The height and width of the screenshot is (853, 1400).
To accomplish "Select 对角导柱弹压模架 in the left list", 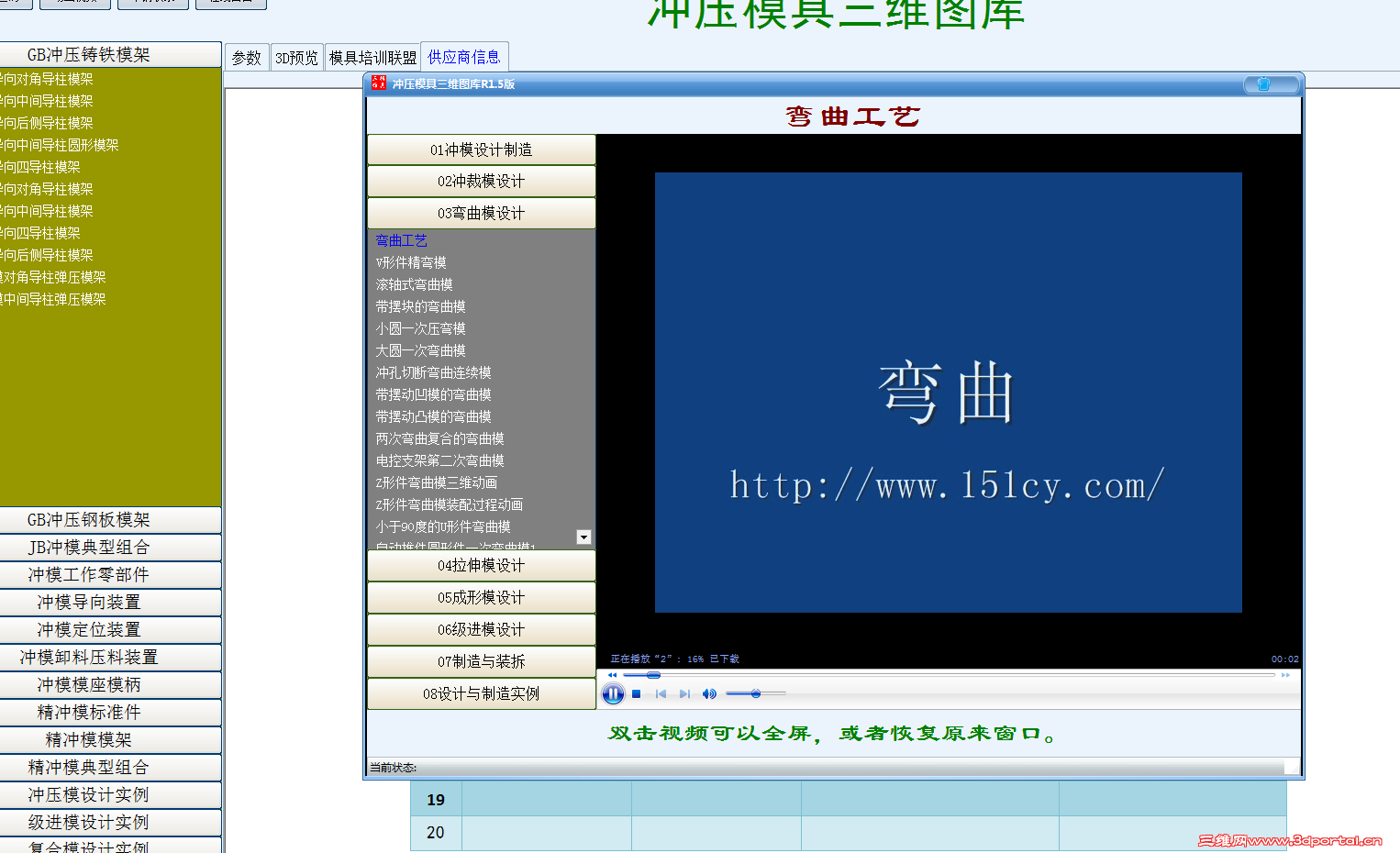I will [53, 278].
